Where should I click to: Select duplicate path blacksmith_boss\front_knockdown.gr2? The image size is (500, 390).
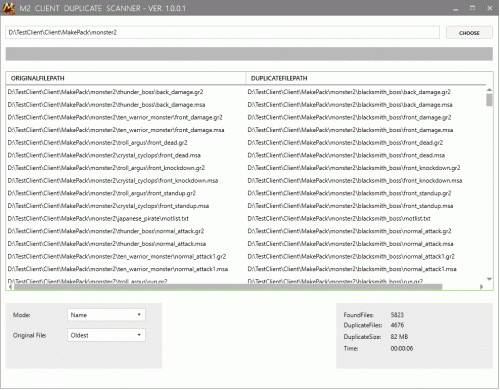click(x=354, y=168)
